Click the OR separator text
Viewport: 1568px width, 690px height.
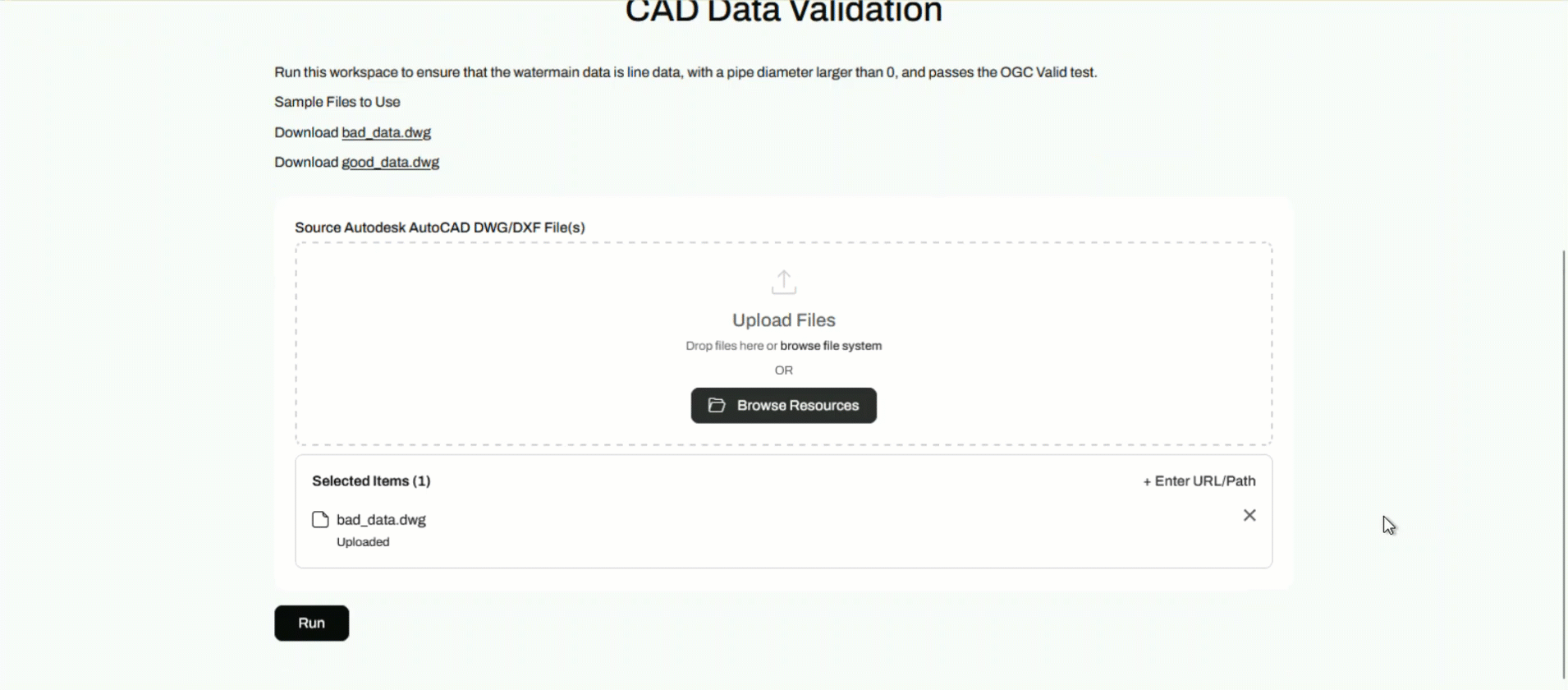(x=783, y=370)
